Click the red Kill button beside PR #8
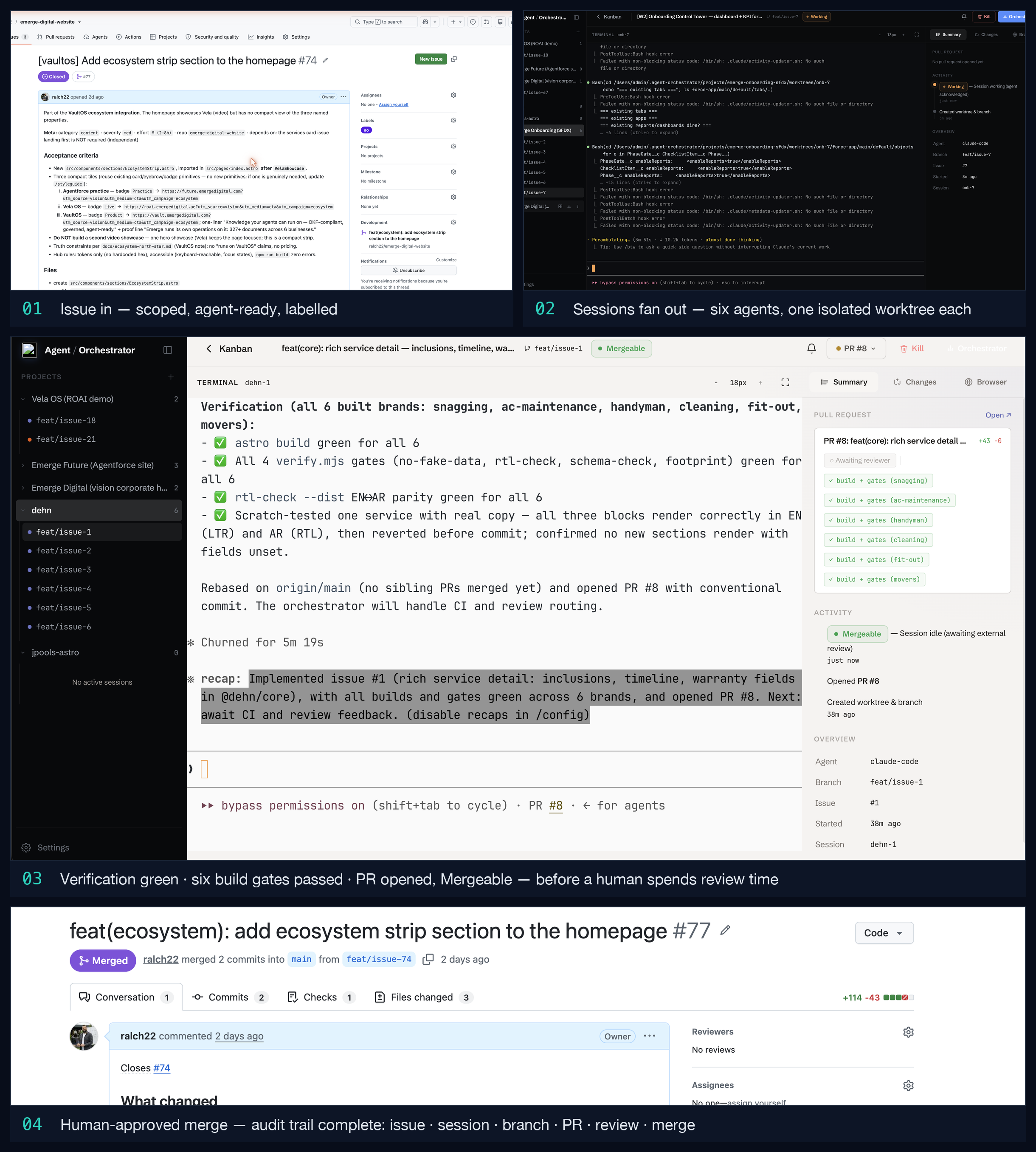The height and width of the screenshot is (1152, 1036). pyautogui.click(x=912, y=348)
